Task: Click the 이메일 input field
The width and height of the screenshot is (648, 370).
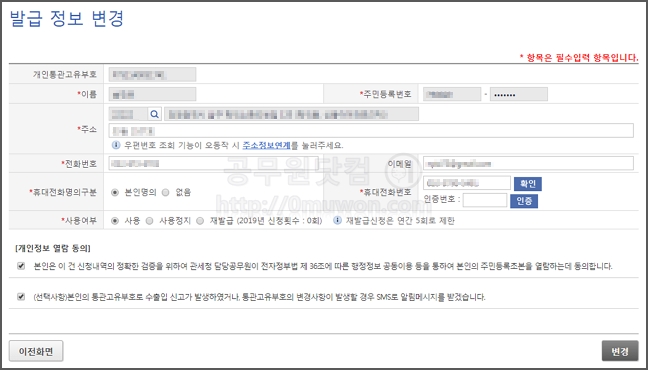Action: (x=528, y=163)
